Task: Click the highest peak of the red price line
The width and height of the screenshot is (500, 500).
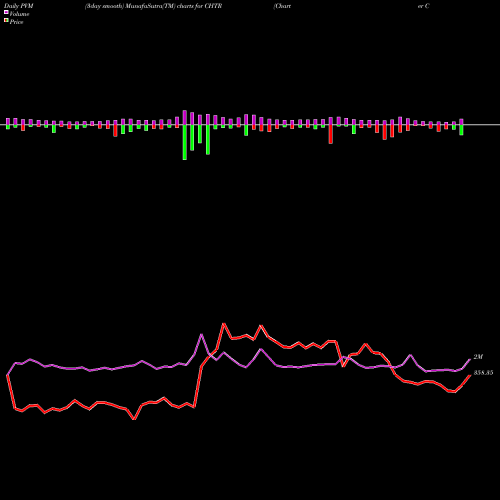Action: coord(224,324)
